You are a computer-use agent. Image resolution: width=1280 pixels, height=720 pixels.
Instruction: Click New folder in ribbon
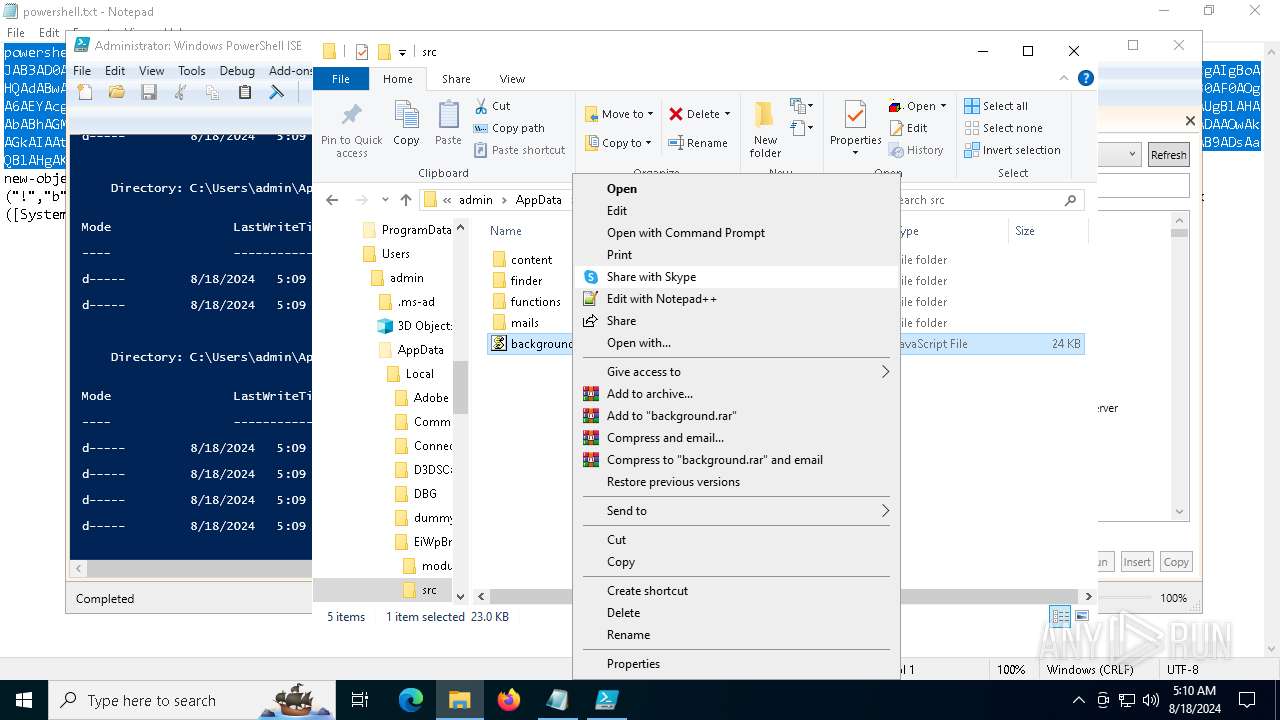tap(765, 130)
